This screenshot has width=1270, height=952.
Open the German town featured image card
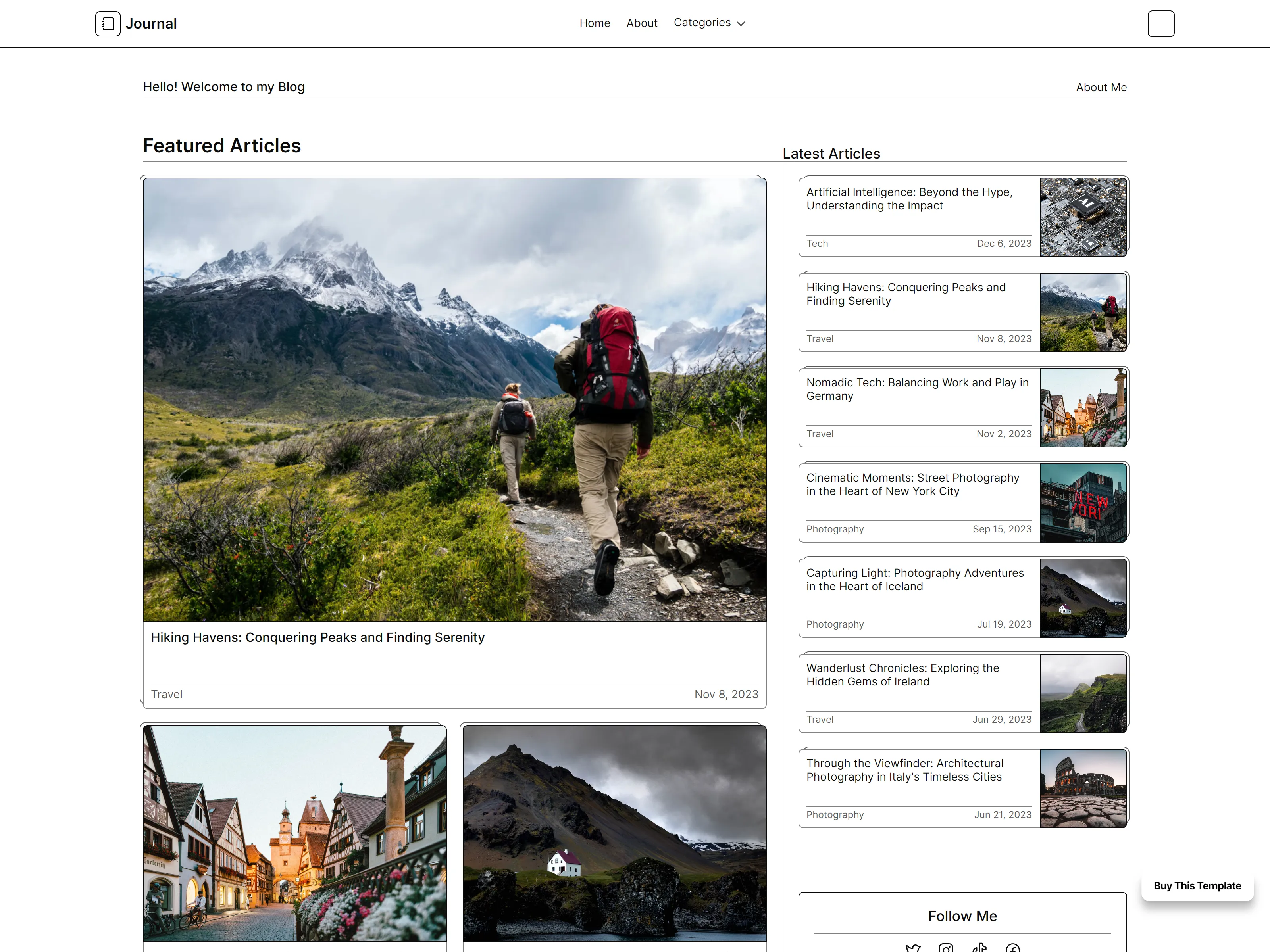point(294,833)
